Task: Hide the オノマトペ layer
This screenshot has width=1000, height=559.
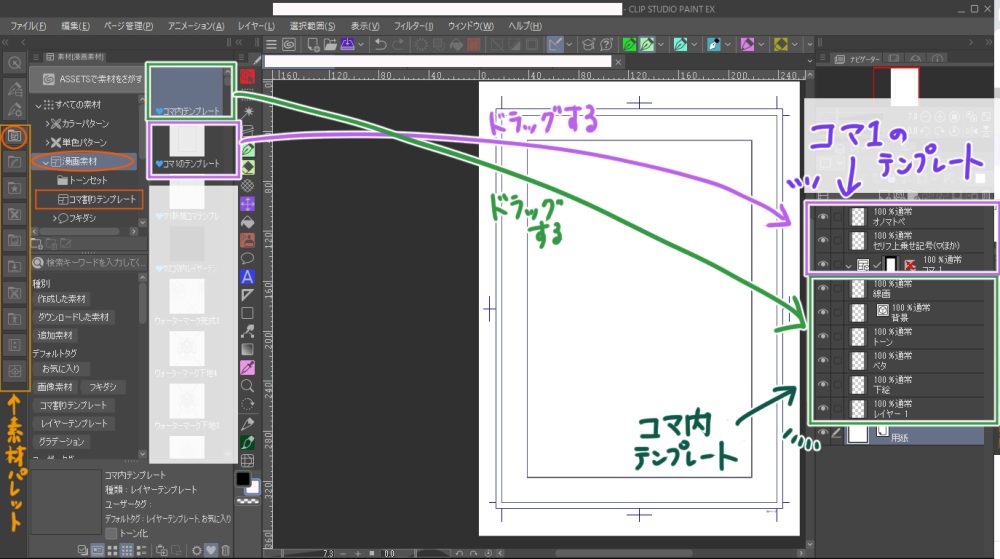Action: tap(821, 216)
